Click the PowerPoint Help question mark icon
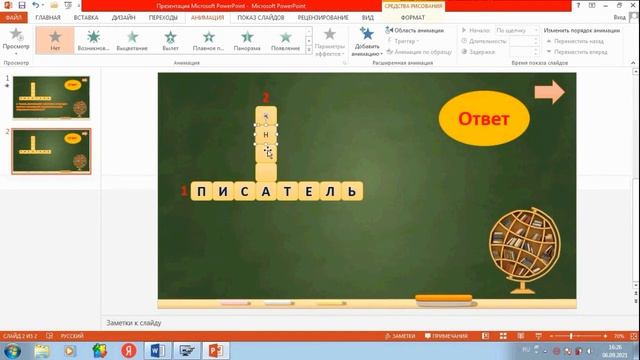Screen dimensions: 640x360 (578, 5)
